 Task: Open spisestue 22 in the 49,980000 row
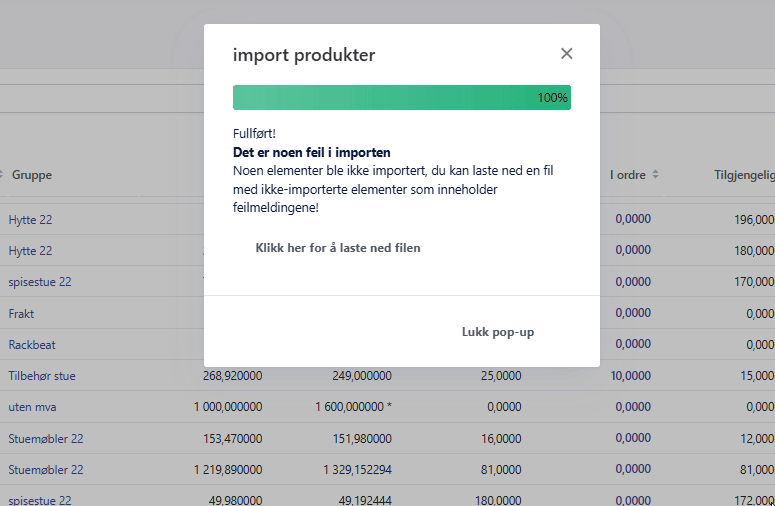(40, 499)
